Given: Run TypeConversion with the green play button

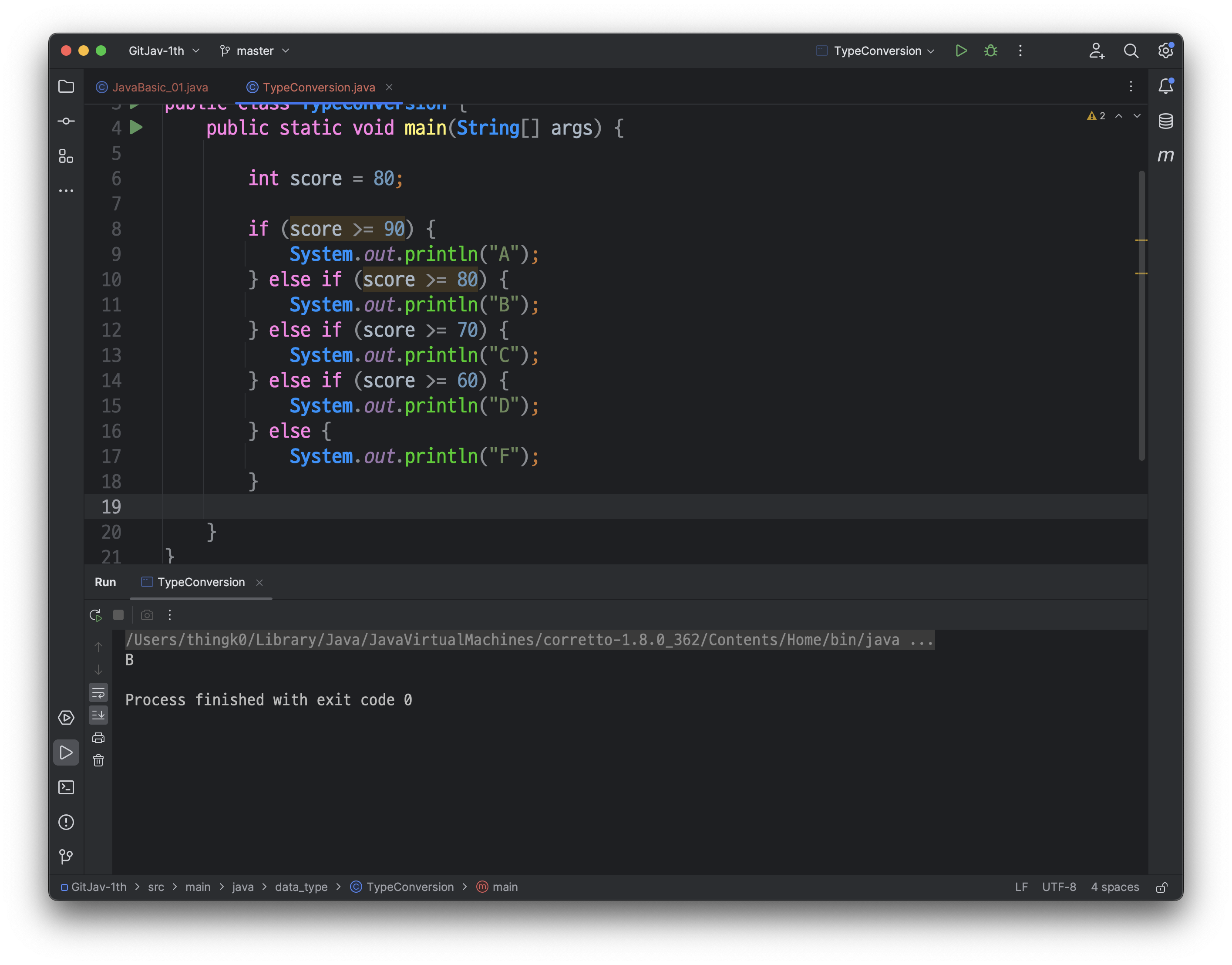Looking at the screenshot, I should [960, 51].
